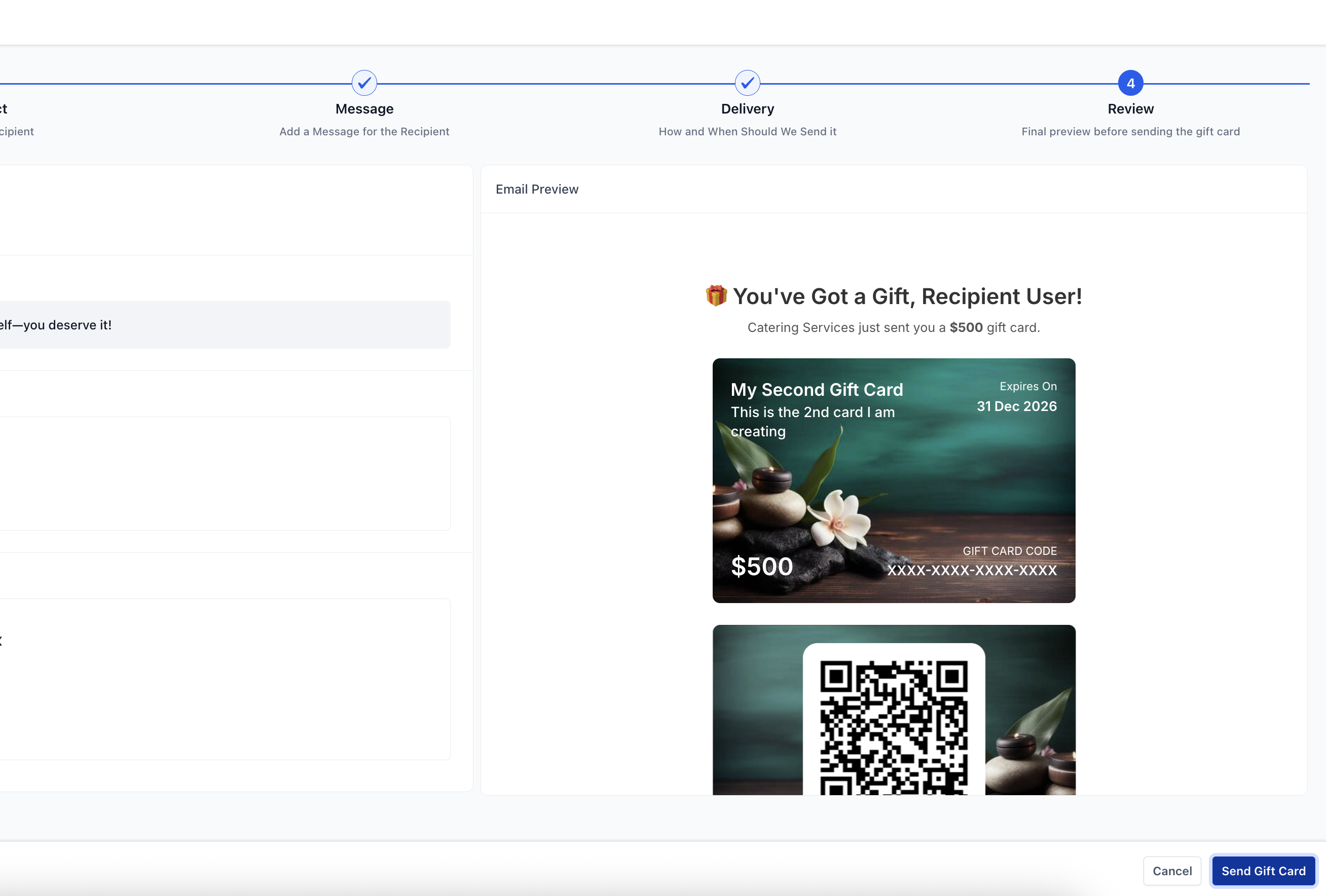Go to the Delivery step label

(747, 109)
